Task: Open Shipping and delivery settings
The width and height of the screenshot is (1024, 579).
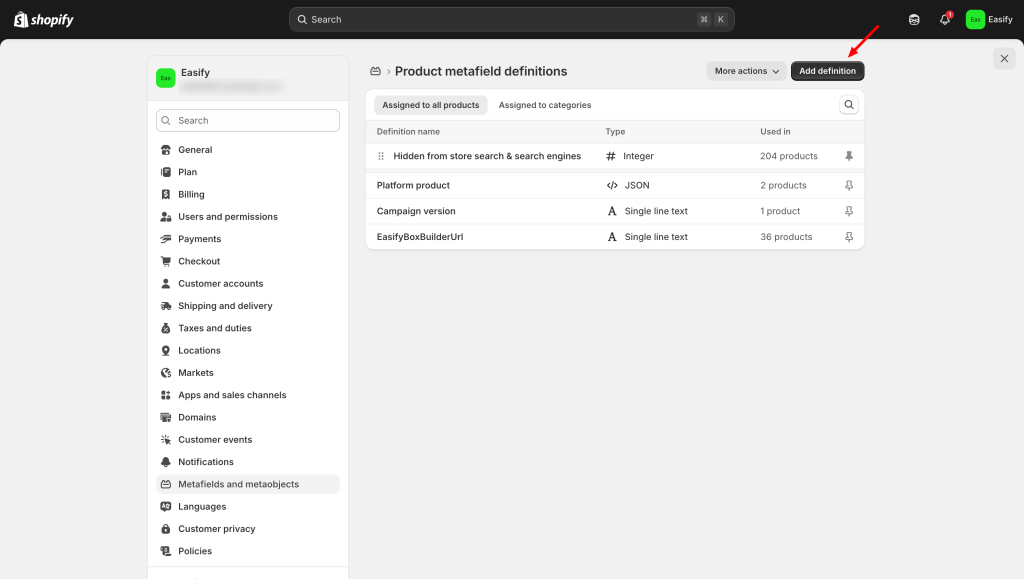Action: (x=225, y=306)
